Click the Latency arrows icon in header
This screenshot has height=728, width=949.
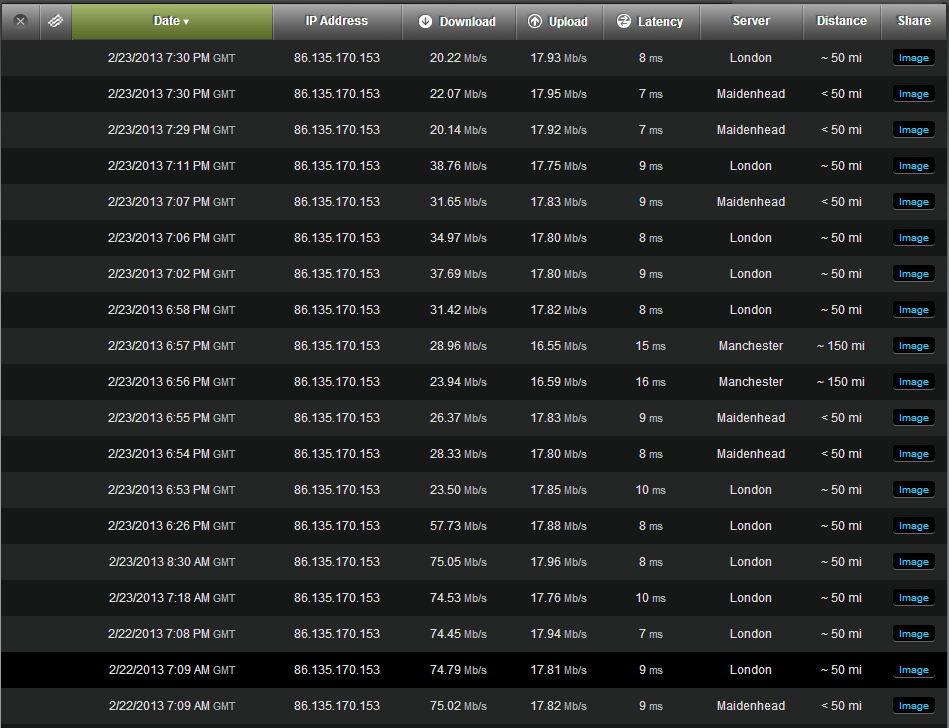coord(623,21)
